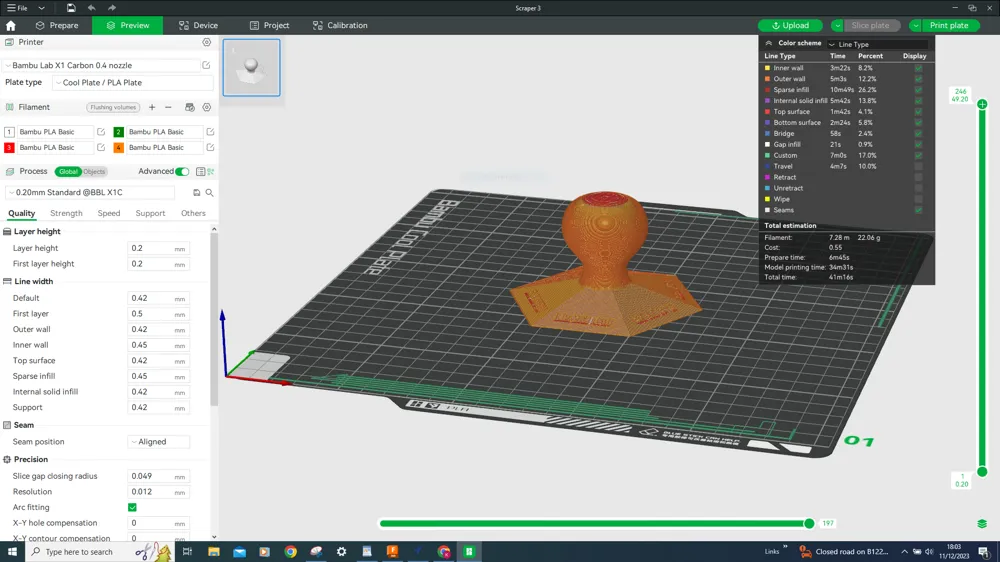
Task: Open filament settings gear icon
Action: 207,107
